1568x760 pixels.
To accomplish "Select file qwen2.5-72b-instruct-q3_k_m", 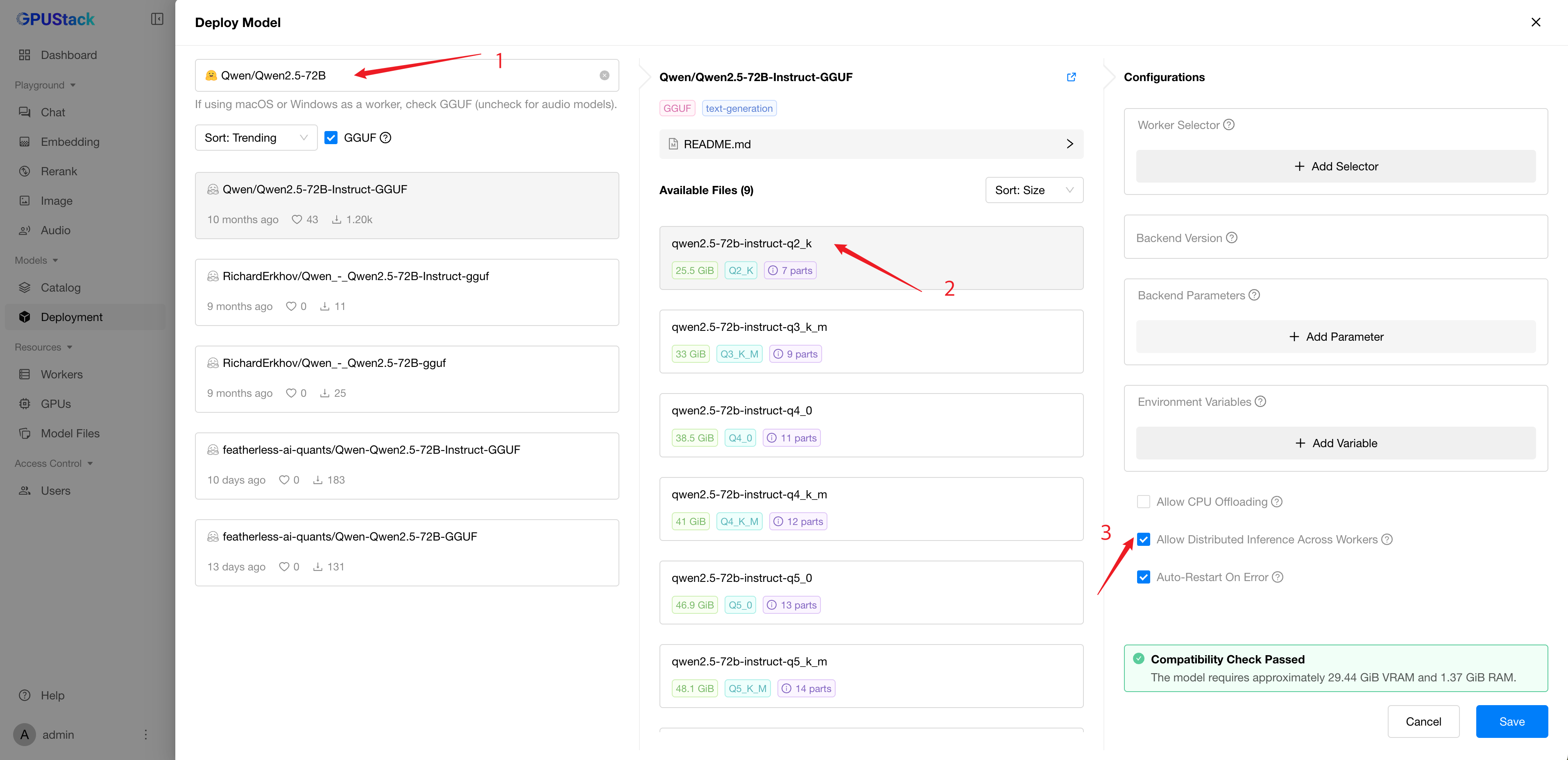I will 871,342.
